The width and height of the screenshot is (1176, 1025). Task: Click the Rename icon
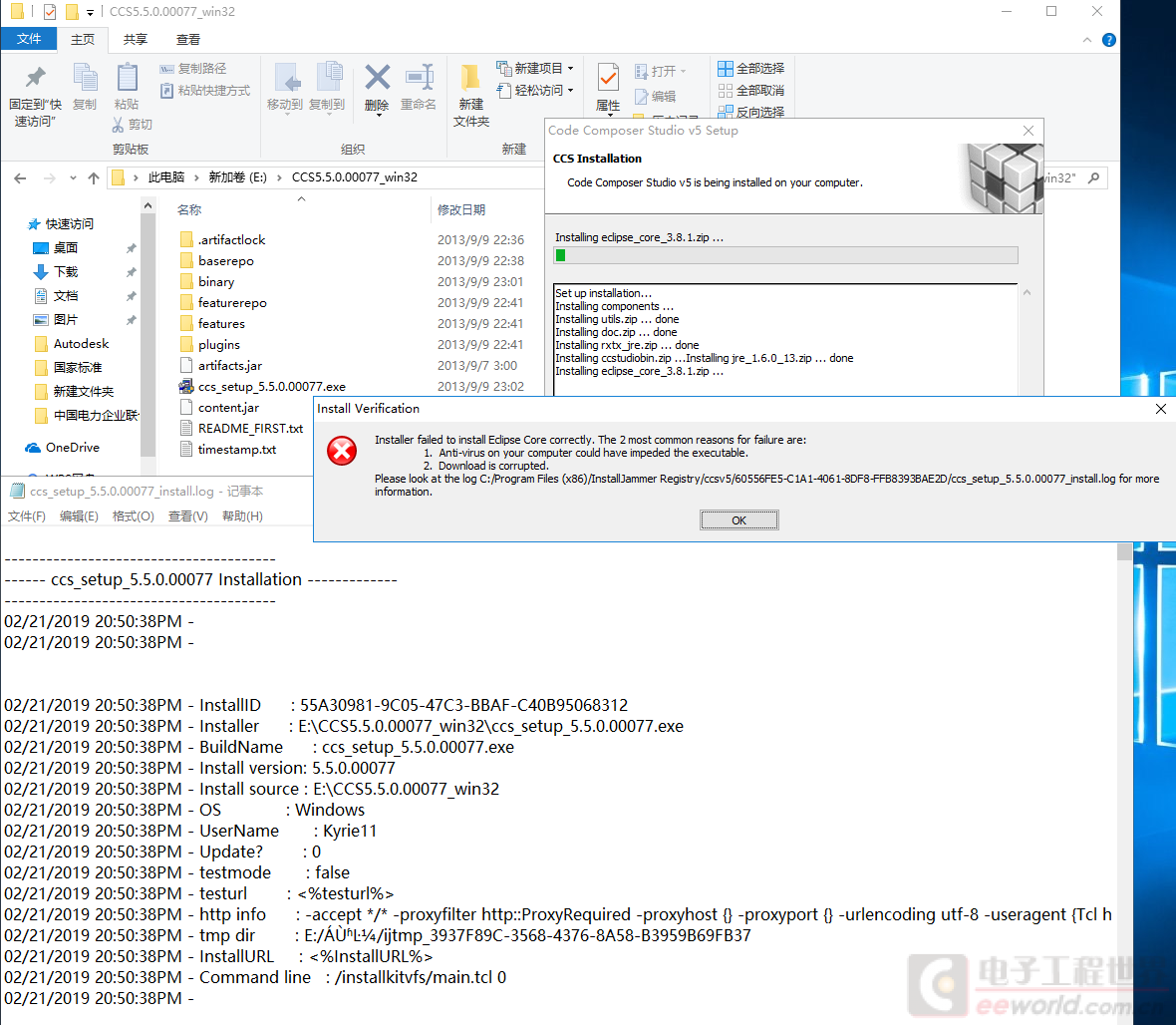coord(420,77)
